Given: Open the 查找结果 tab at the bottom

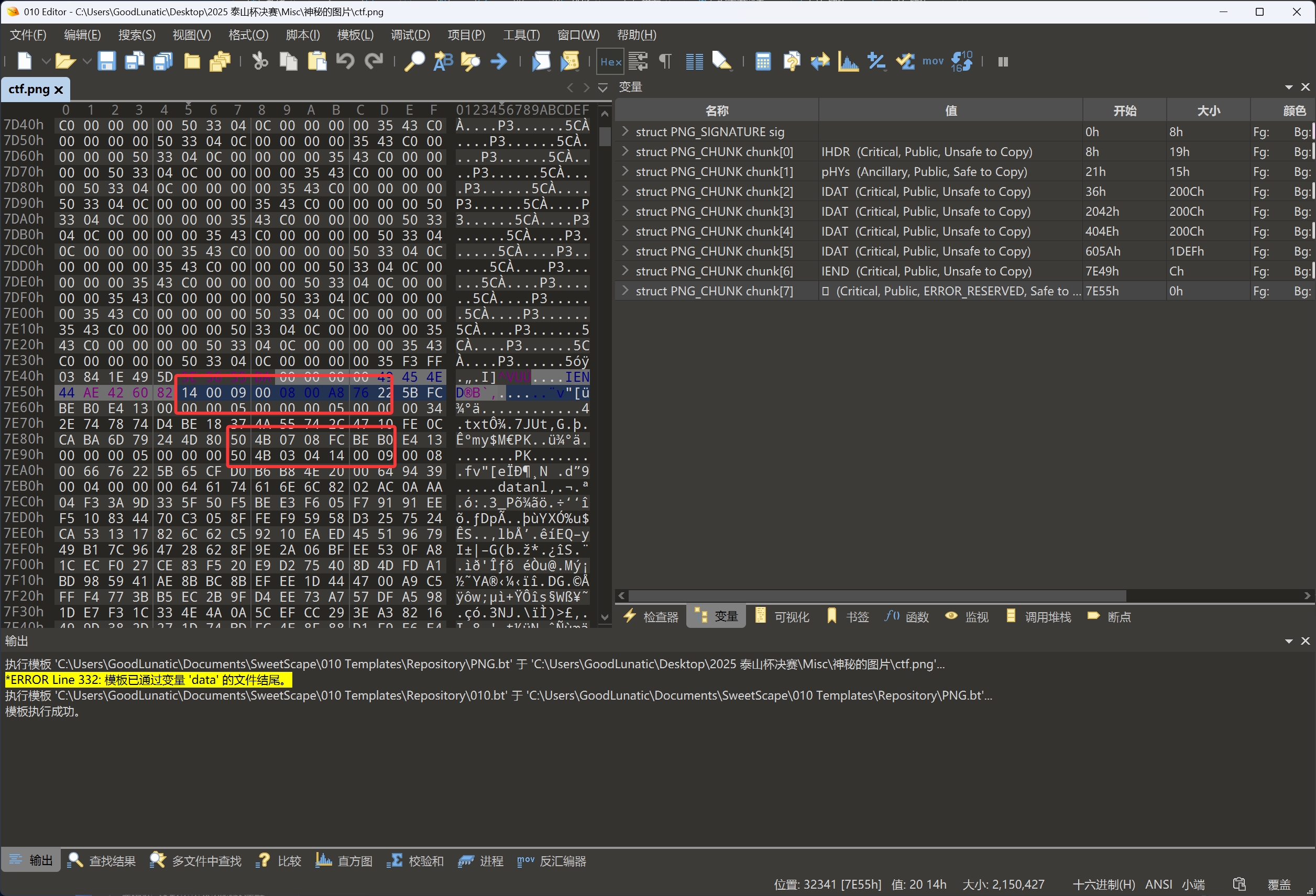Looking at the screenshot, I should [102, 861].
